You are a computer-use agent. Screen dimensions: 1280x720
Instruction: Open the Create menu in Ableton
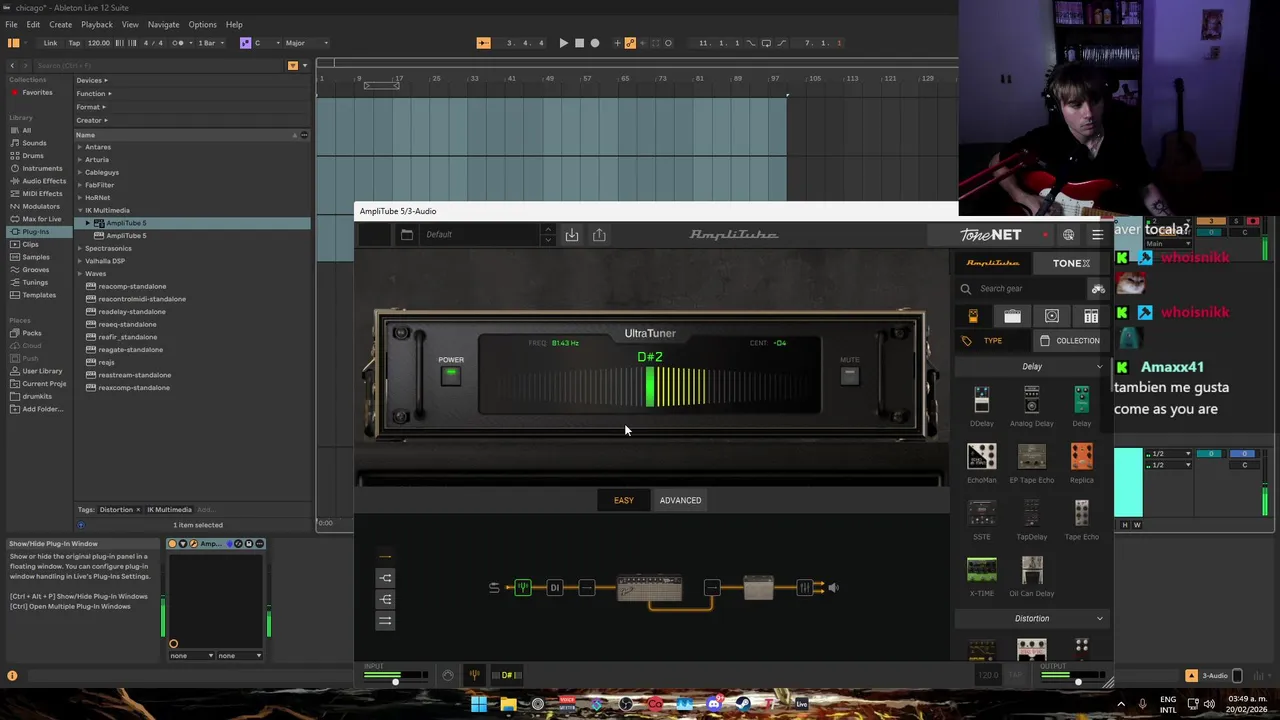pyautogui.click(x=60, y=24)
